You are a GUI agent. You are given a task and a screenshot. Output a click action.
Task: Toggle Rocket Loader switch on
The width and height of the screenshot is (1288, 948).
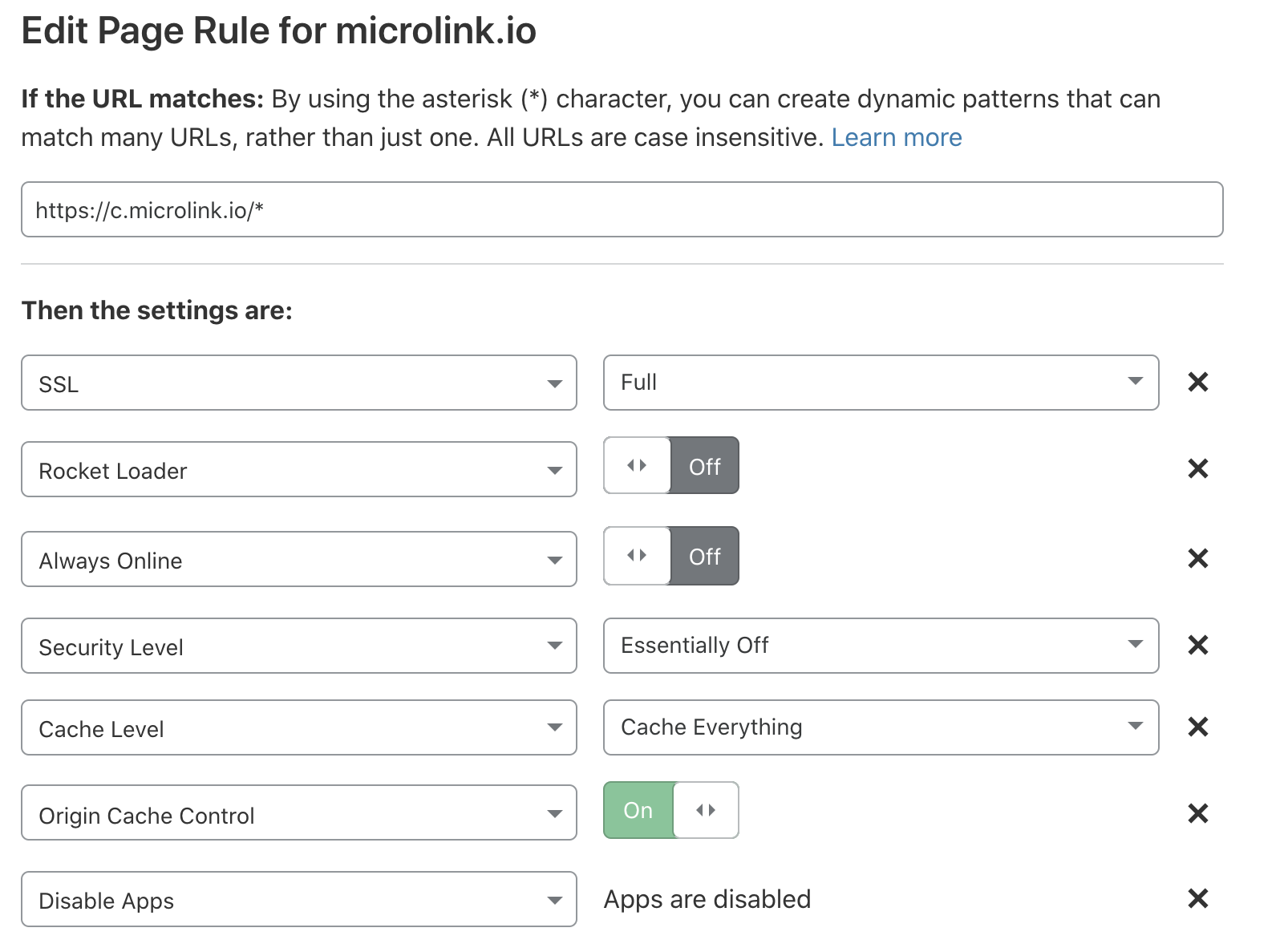(670, 466)
